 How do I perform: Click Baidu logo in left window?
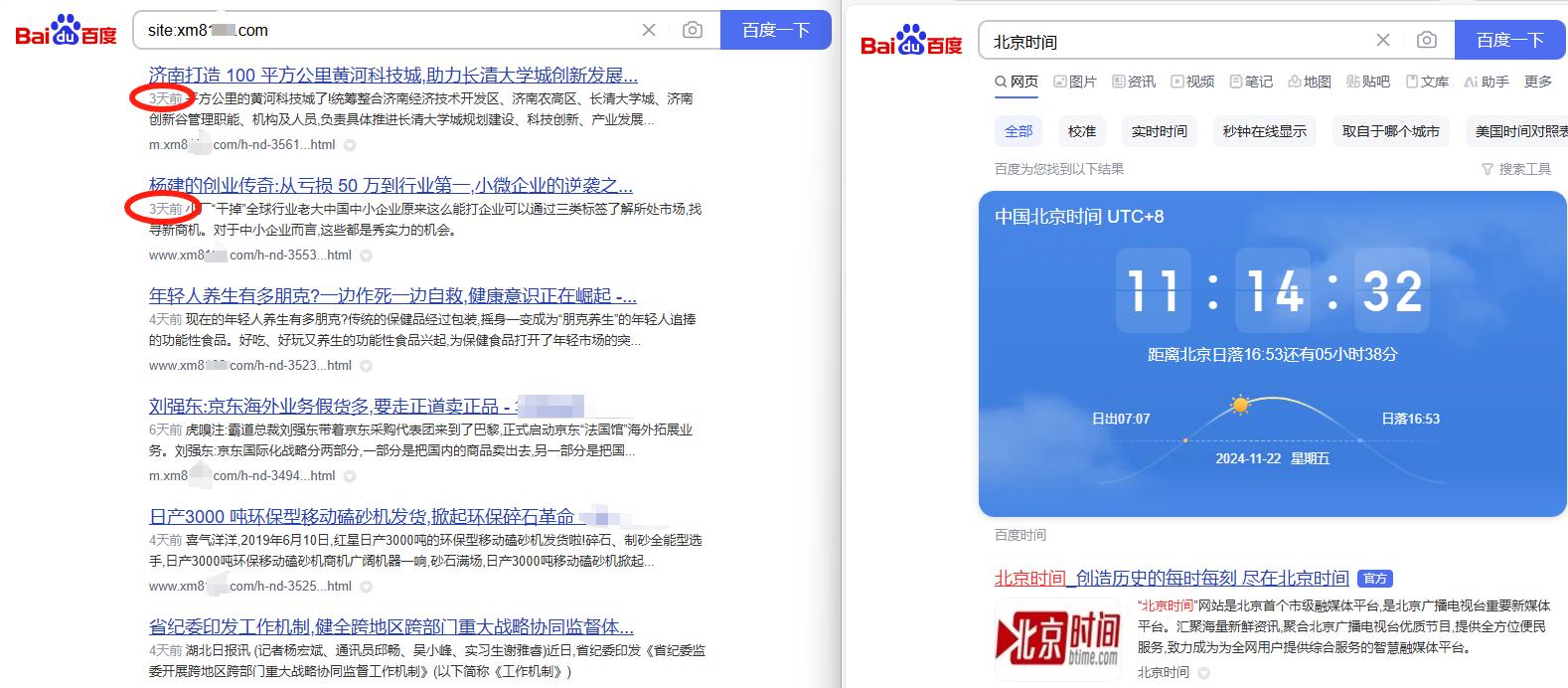(x=67, y=30)
